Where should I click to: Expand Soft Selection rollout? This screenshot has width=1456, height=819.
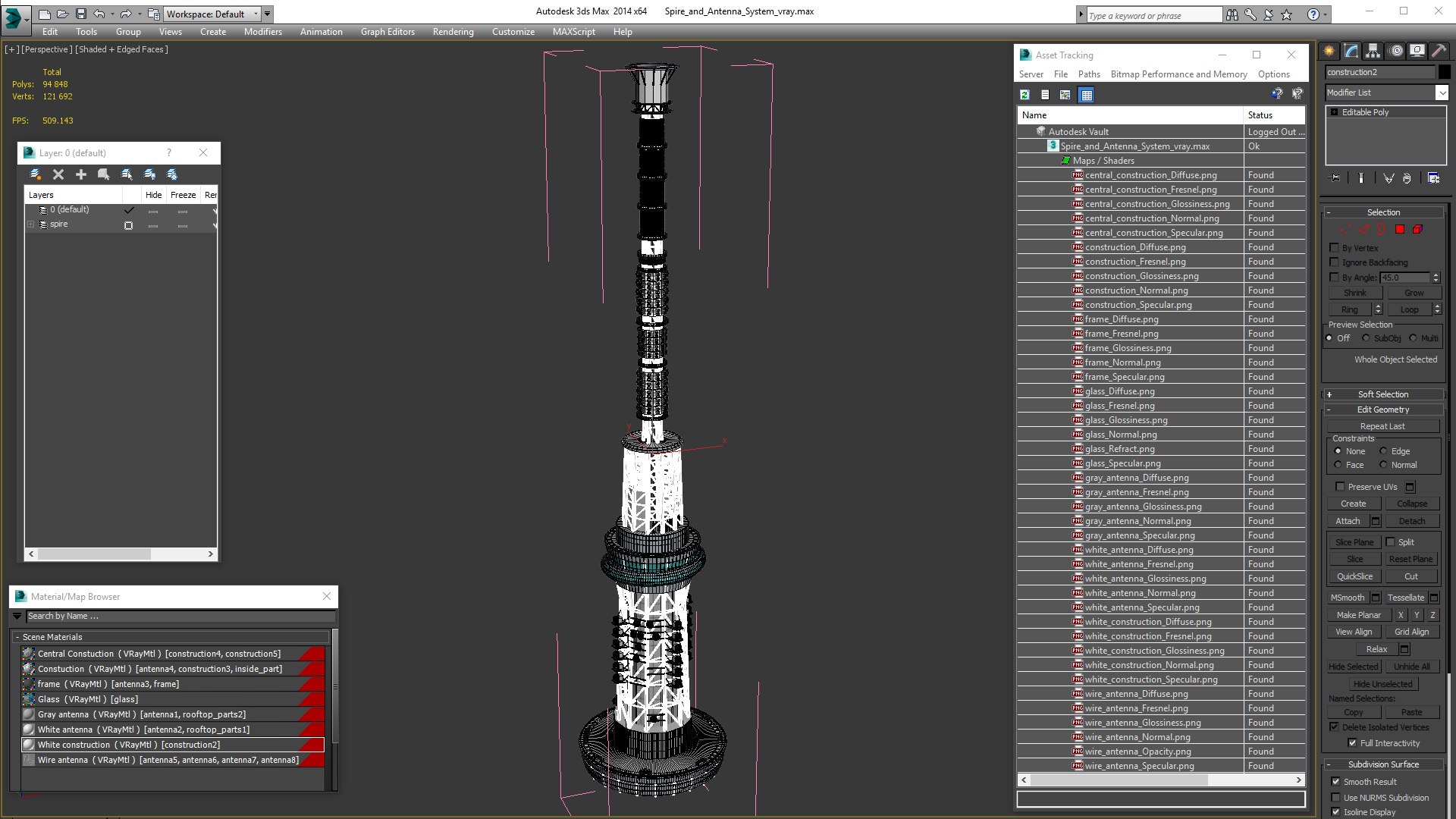click(1383, 394)
